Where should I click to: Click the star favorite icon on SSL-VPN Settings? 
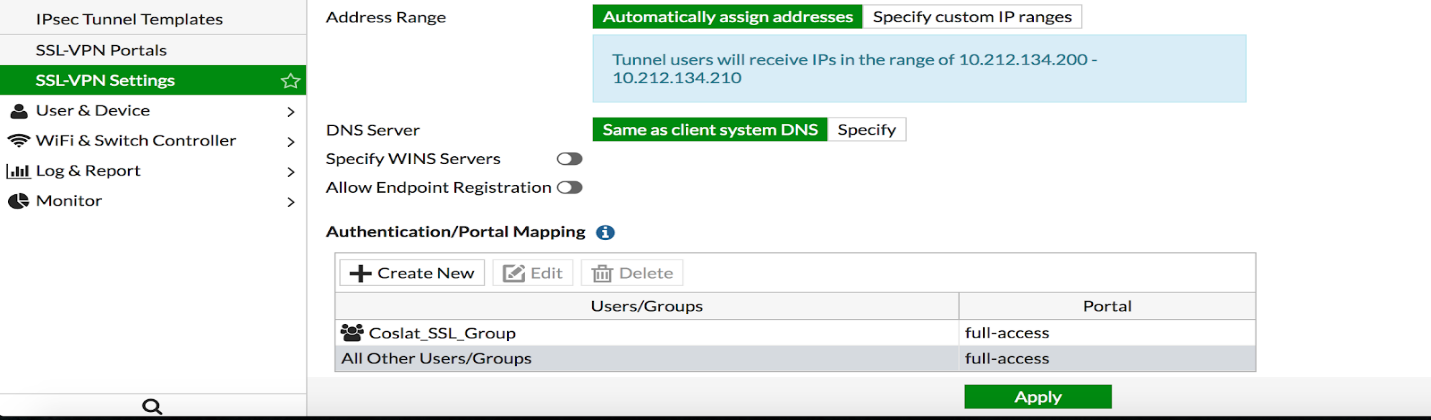tap(290, 81)
